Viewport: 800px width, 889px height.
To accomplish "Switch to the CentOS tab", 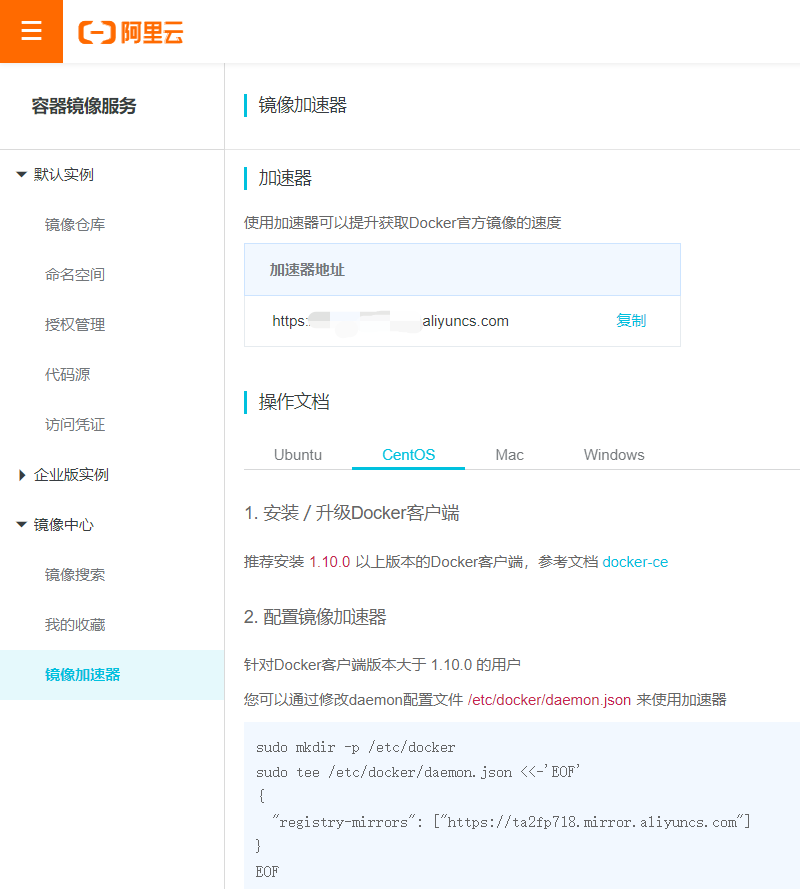I will click(408, 455).
